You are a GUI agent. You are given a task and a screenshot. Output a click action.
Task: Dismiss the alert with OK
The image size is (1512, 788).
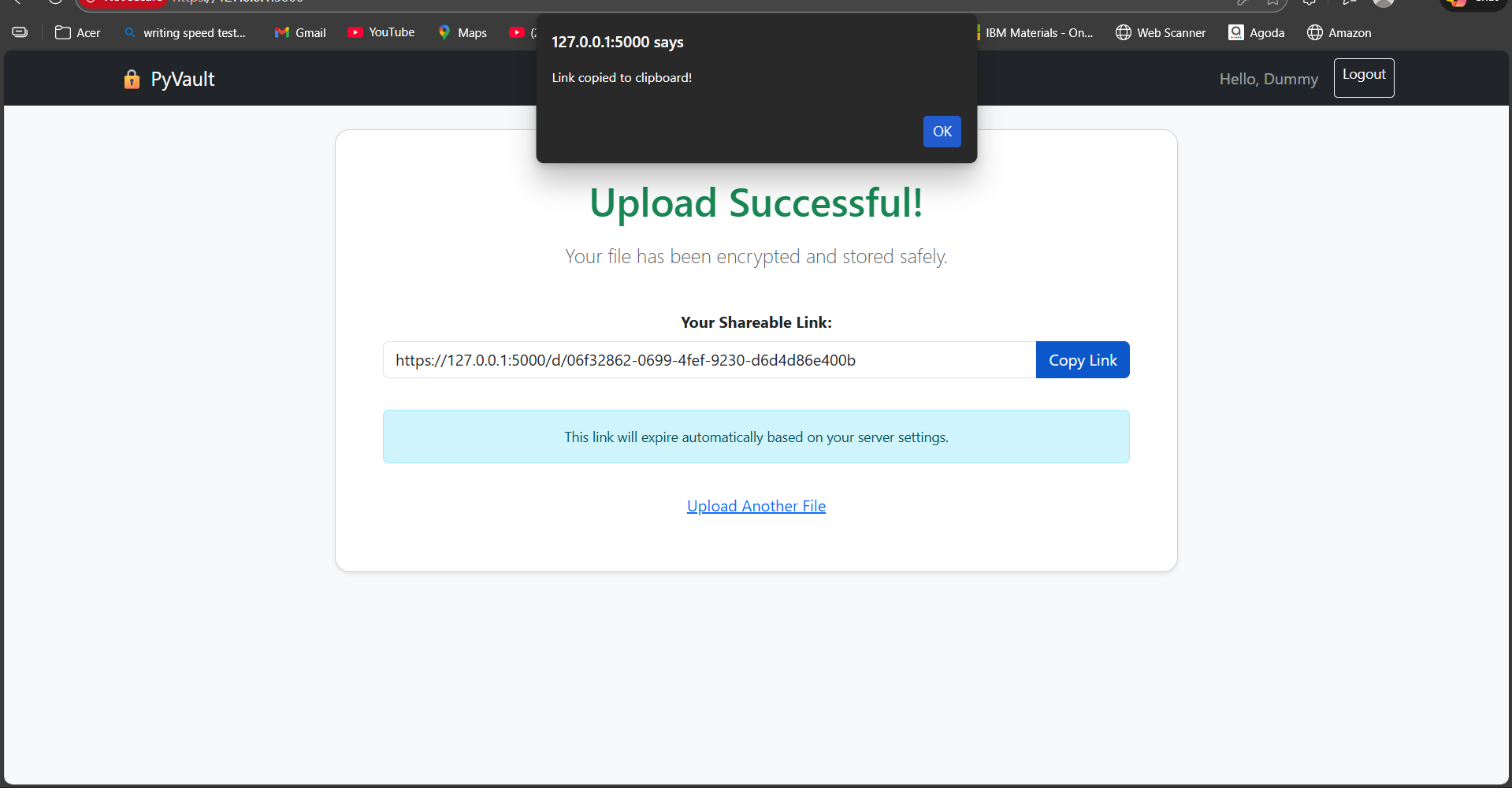coord(942,132)
